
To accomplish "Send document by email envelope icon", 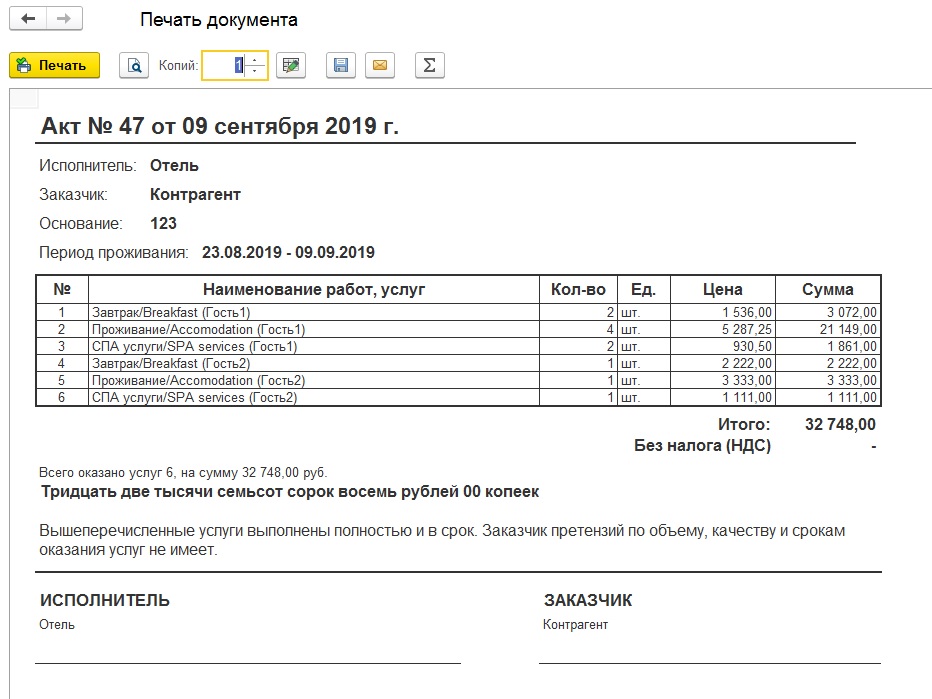I will [380, 65].
